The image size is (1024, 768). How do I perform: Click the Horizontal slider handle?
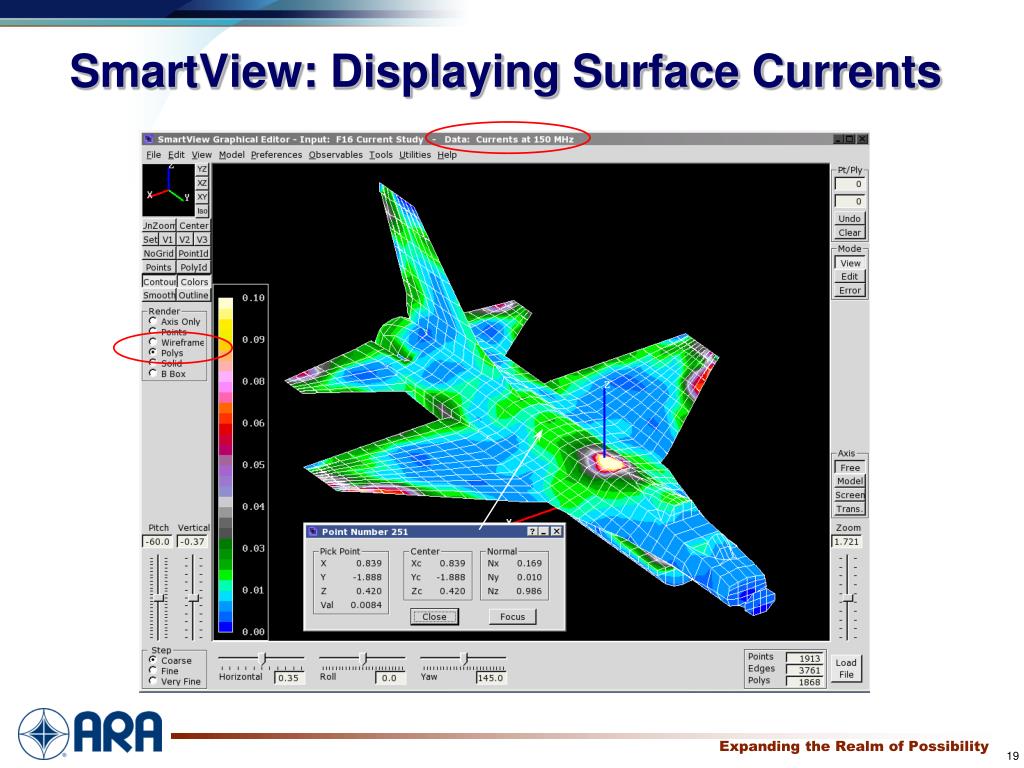point(263,658)
